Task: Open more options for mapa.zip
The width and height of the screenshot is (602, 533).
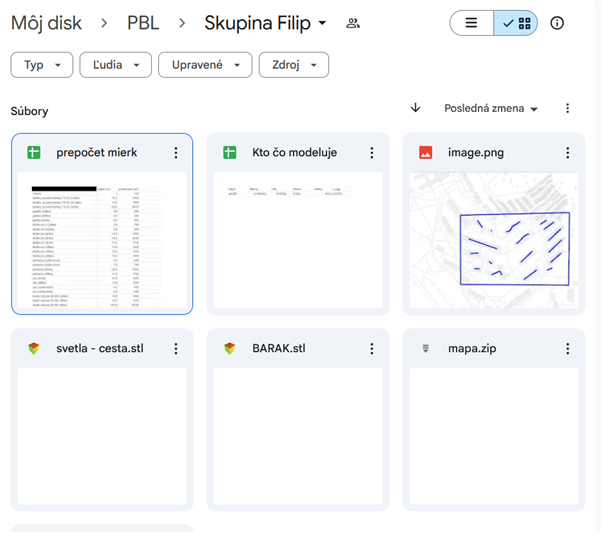Action: [x=567, y=349]
